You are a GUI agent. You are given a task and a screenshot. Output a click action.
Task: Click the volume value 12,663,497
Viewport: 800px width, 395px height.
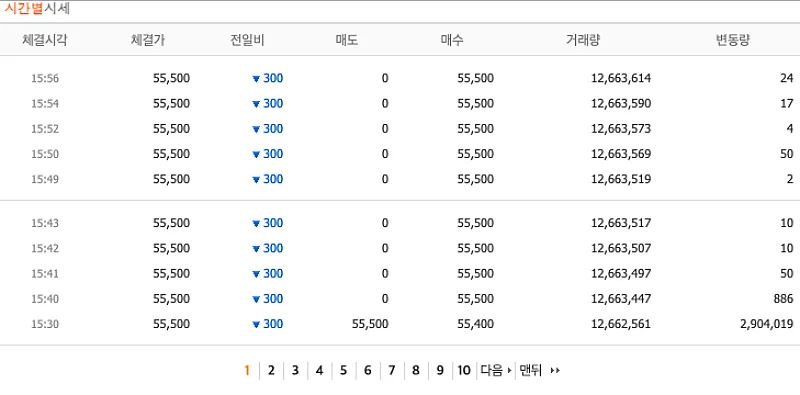621,274
